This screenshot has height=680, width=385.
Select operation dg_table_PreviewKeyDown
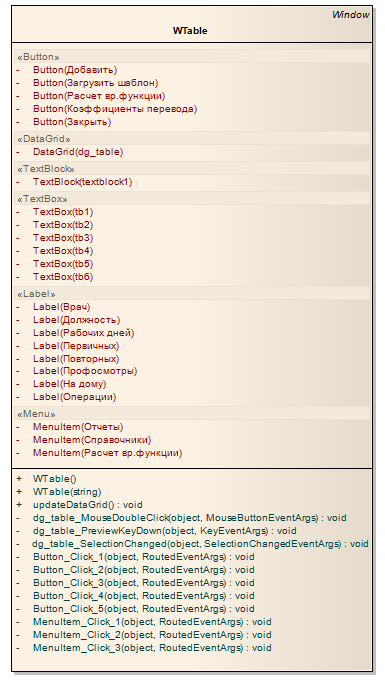coord(165,531)
